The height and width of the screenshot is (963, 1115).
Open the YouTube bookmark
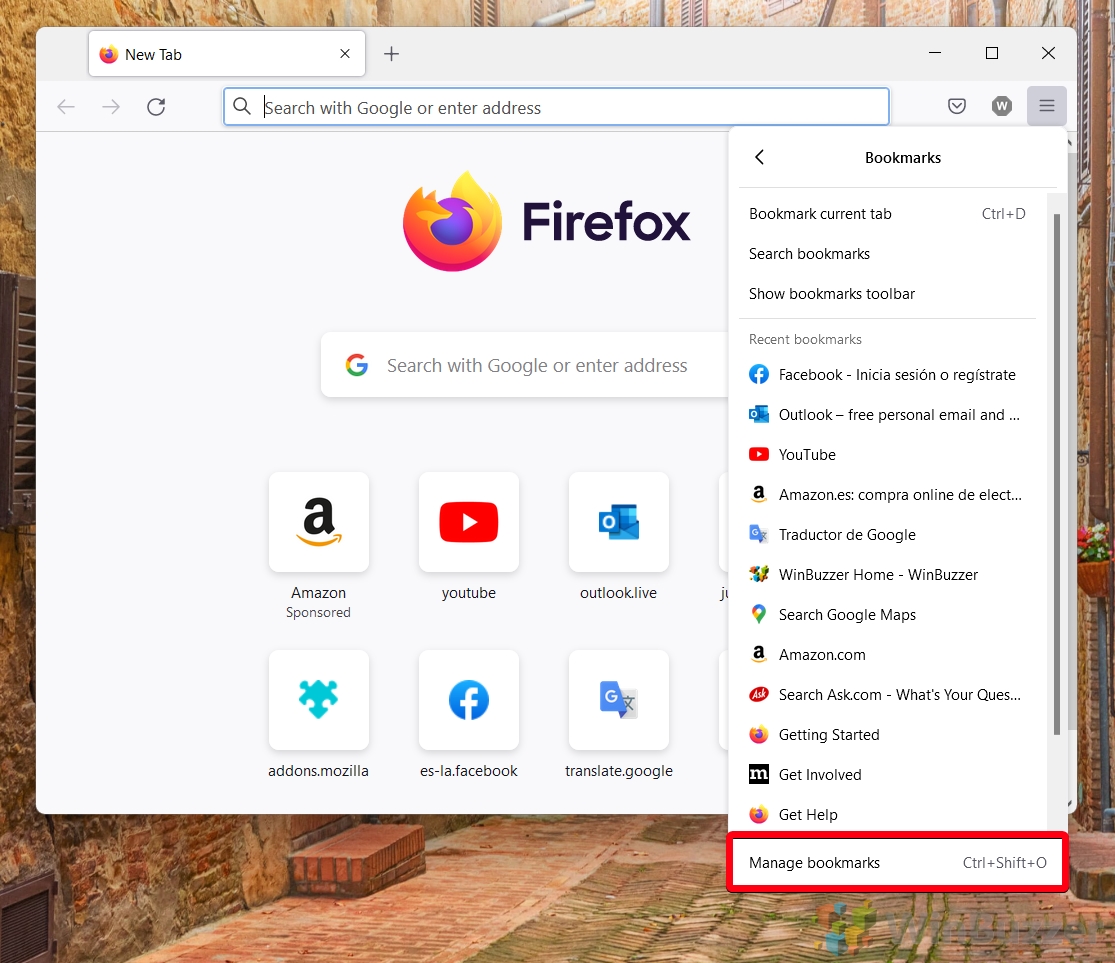point(887,454)
